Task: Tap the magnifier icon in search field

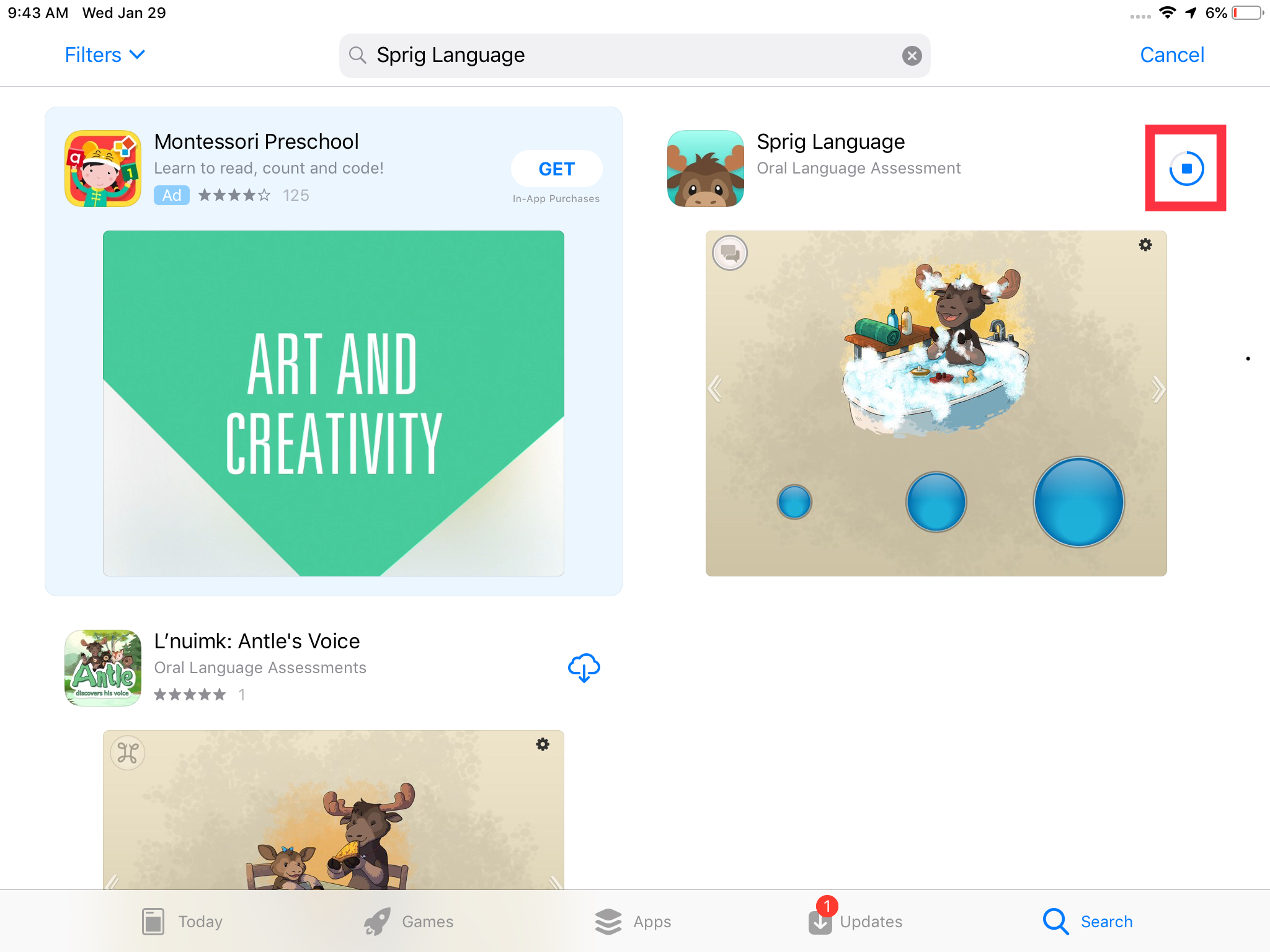Action: pos(357,55)
